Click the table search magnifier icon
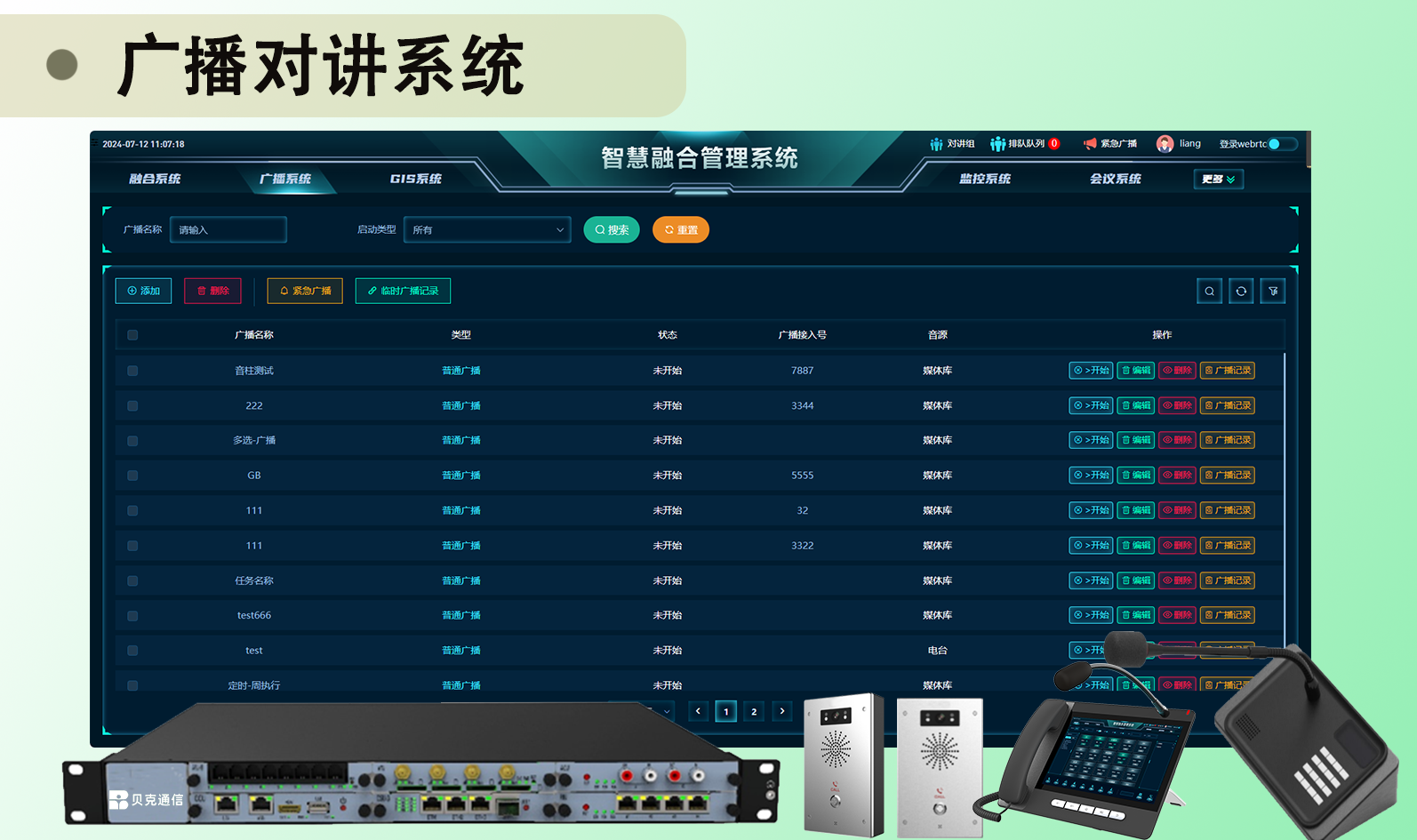 pos(1209,292)
